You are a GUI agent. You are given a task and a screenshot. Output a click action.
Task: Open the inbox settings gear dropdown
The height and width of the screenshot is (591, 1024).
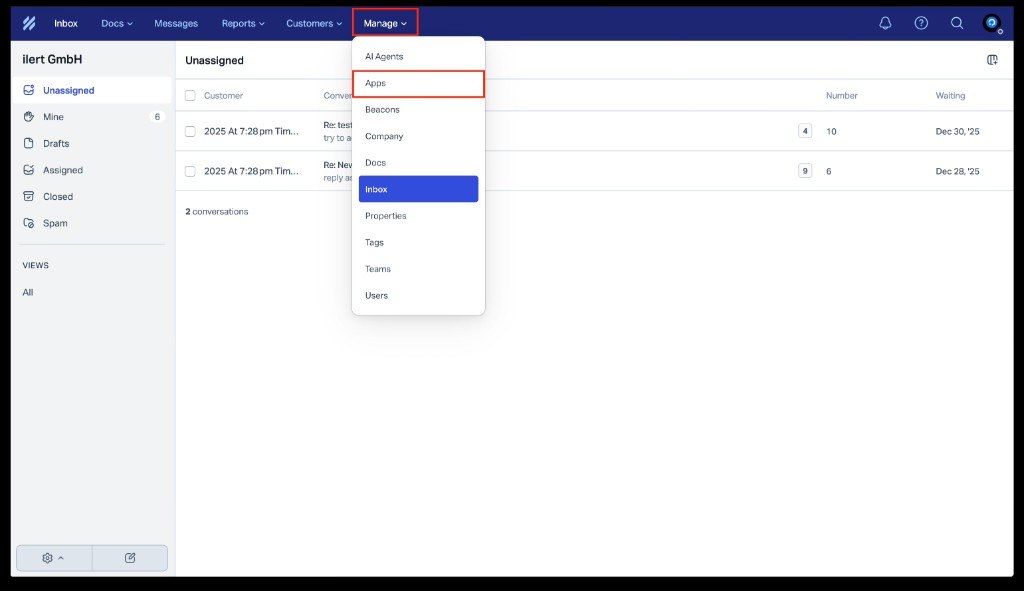pos(53,558)
